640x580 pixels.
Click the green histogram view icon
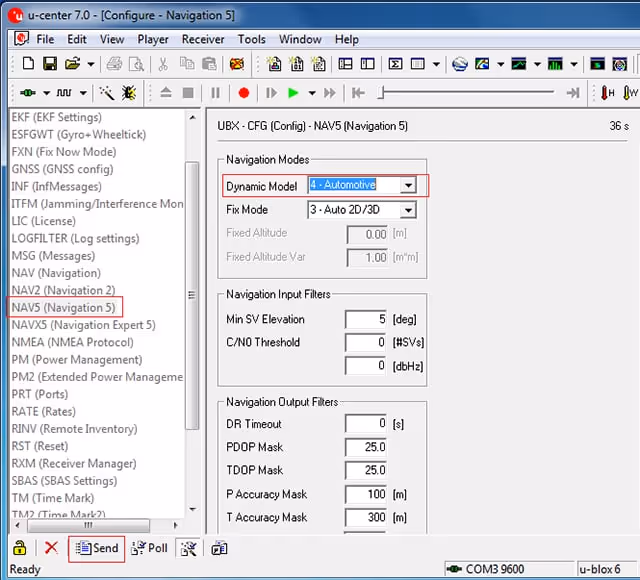point(555,64)
